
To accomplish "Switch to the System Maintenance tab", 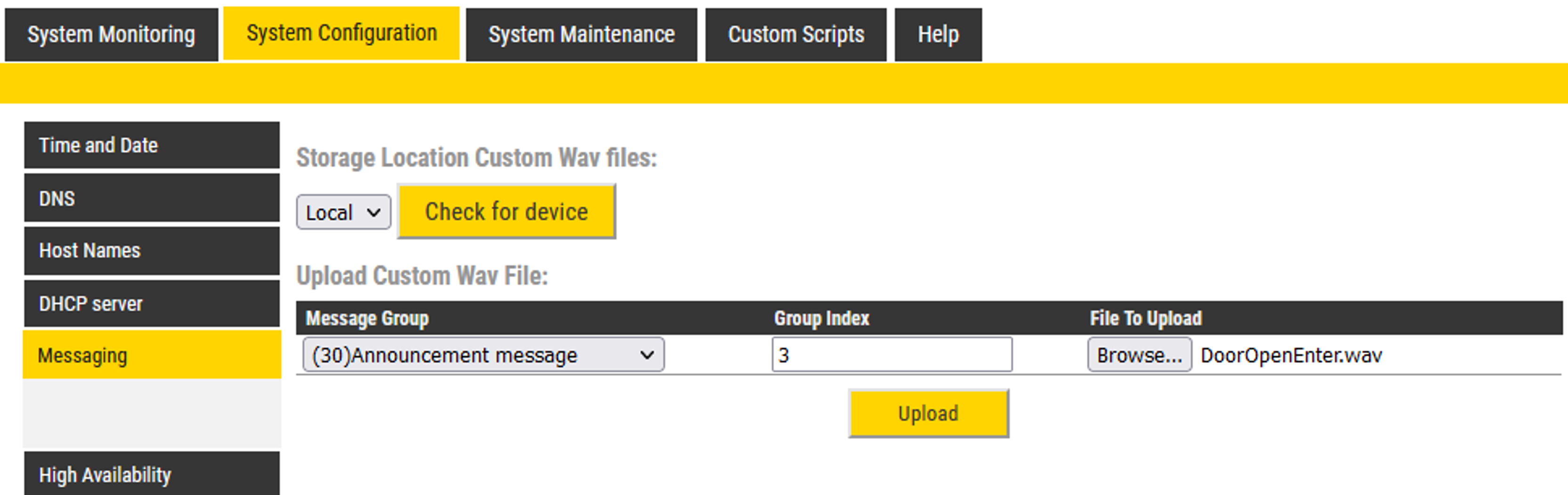I will point(582,35).
